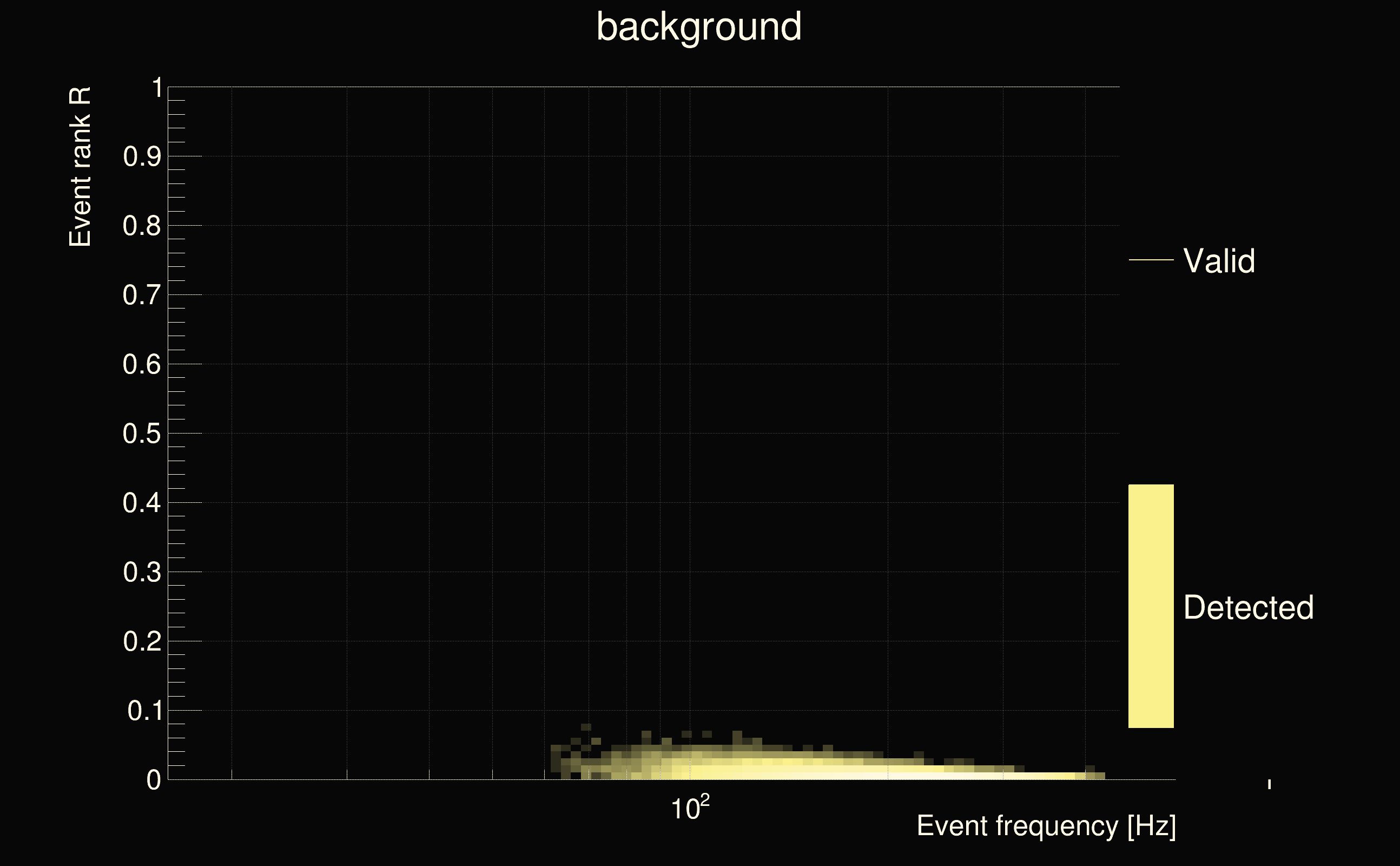Click the y-axis tick label 0.8
1400x866 pixels.
[x=142, y=226]
